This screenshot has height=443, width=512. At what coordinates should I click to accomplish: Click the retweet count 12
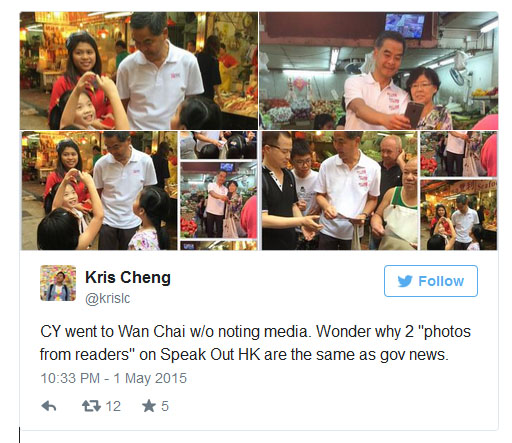(x=113, y=406)
